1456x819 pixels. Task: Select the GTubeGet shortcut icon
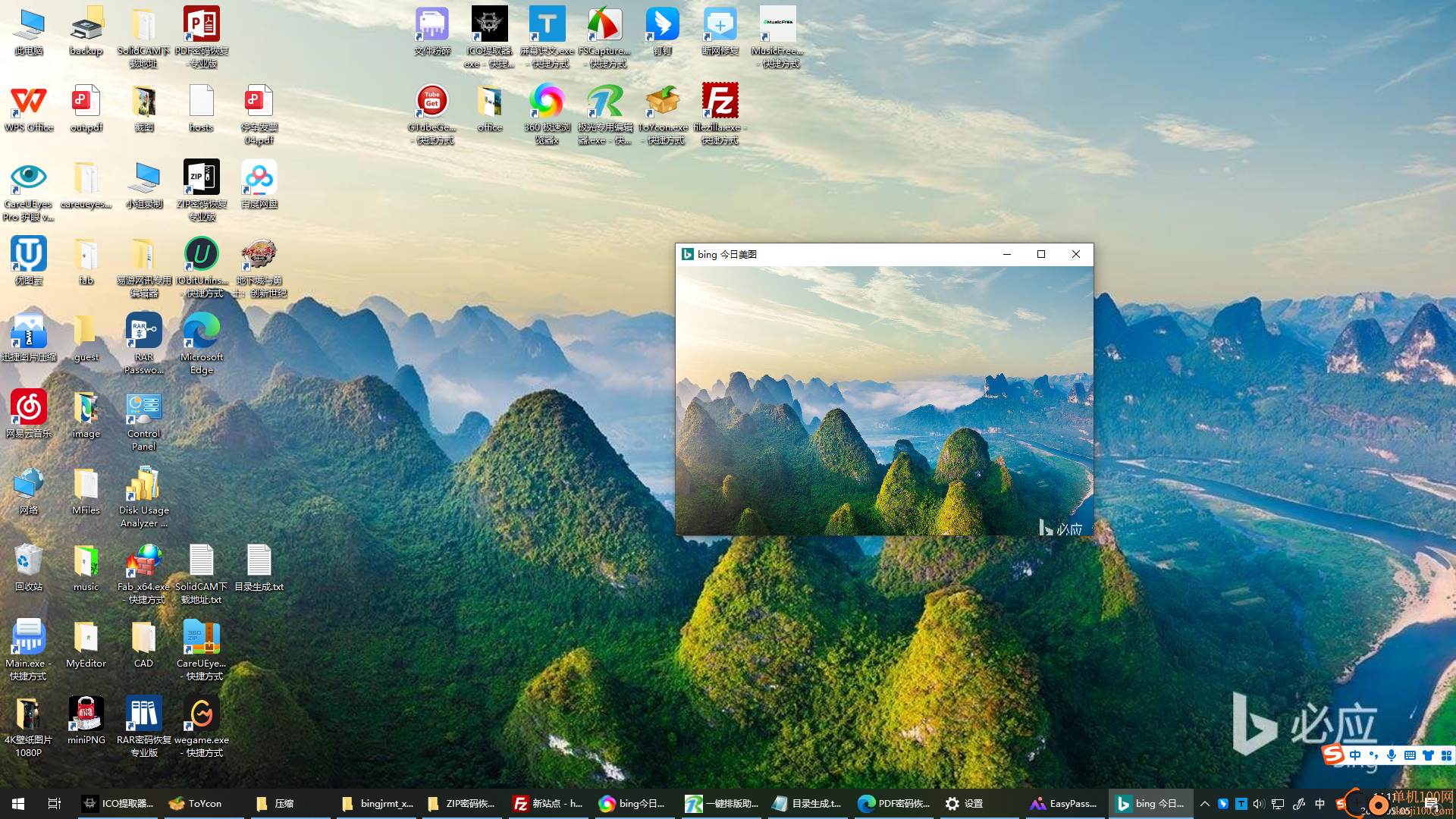pyautogui.click(x=432, y=115)
